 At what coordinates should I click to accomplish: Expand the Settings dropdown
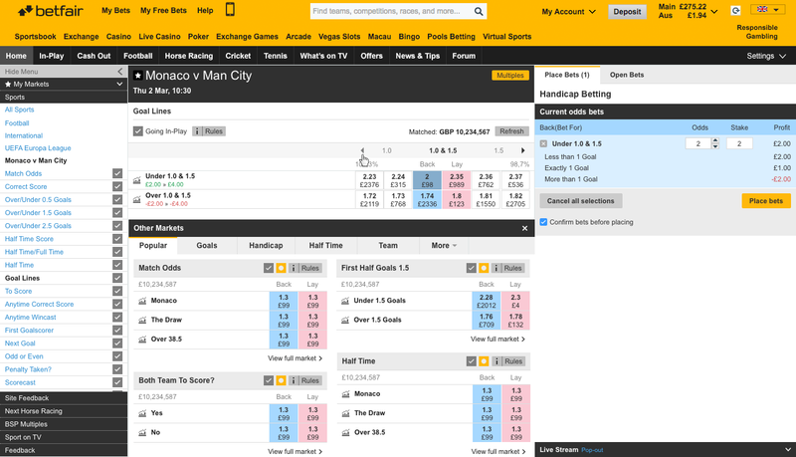point(766,56)
